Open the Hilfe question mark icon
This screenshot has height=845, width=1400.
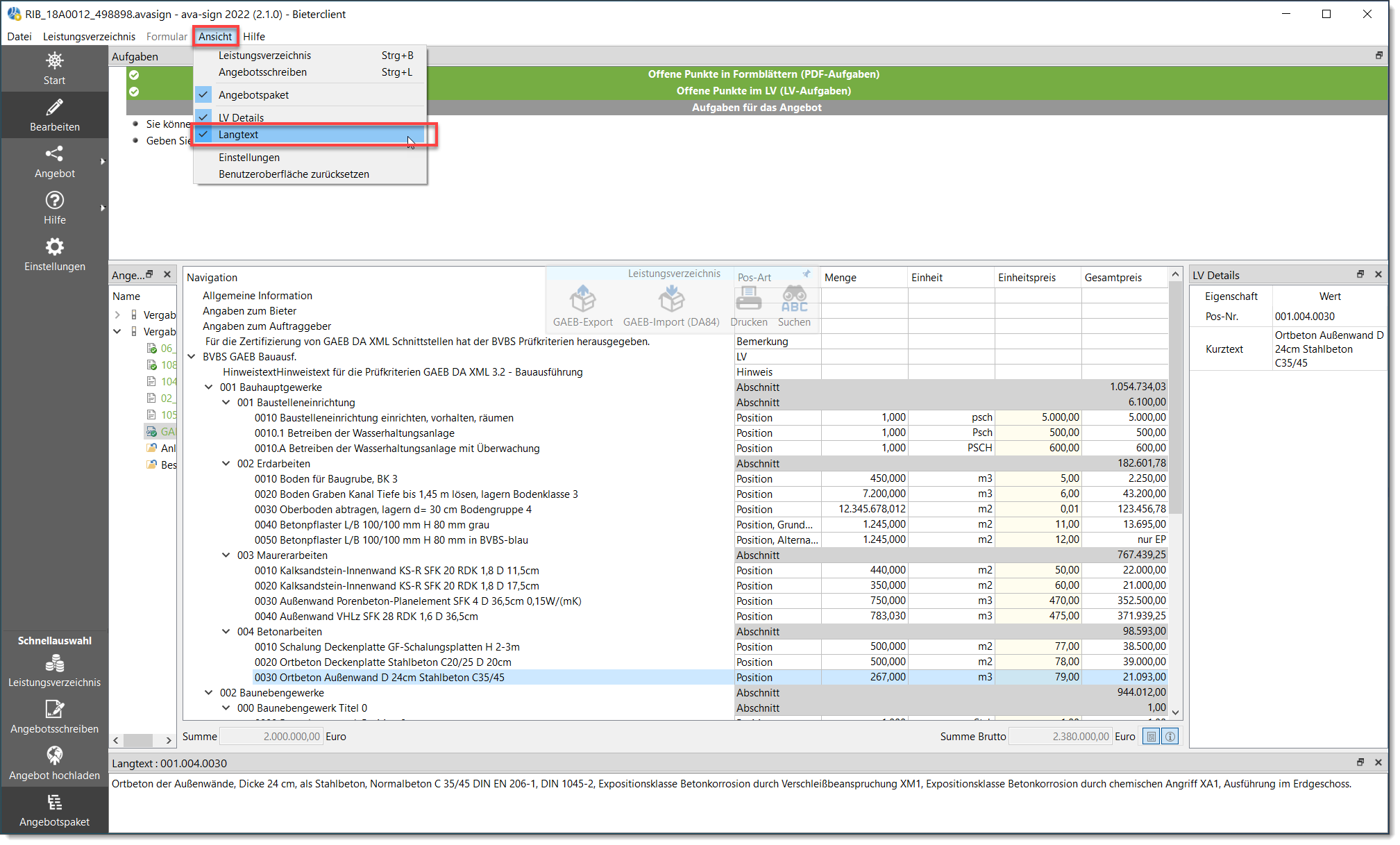tap(54, 208)
